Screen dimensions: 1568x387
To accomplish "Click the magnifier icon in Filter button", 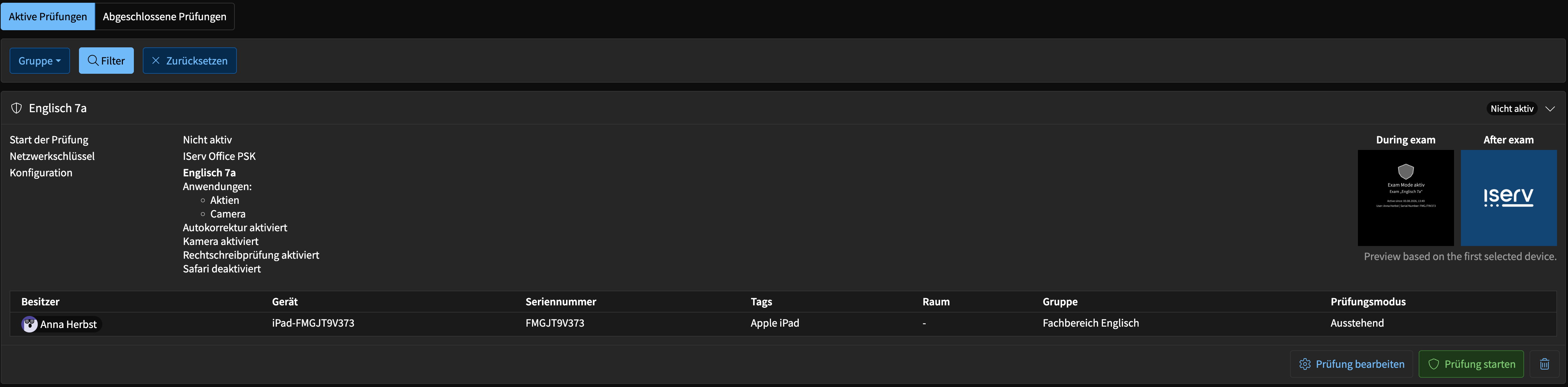I will tap(93, 60).
